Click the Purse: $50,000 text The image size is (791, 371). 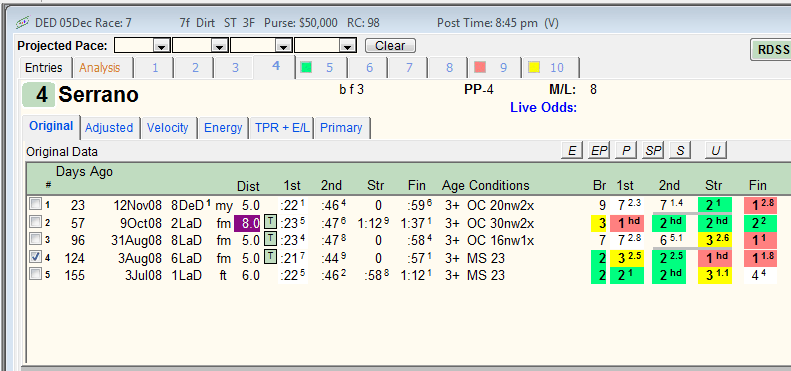[301, 23]
